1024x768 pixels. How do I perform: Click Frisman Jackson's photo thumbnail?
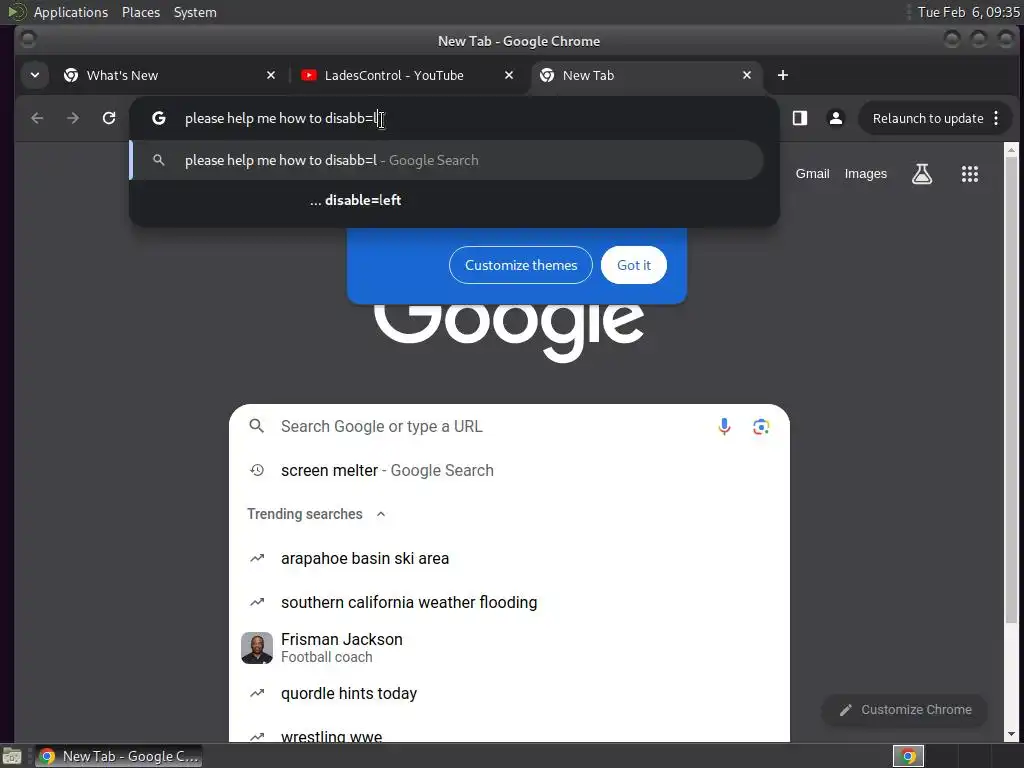(257, 648)
